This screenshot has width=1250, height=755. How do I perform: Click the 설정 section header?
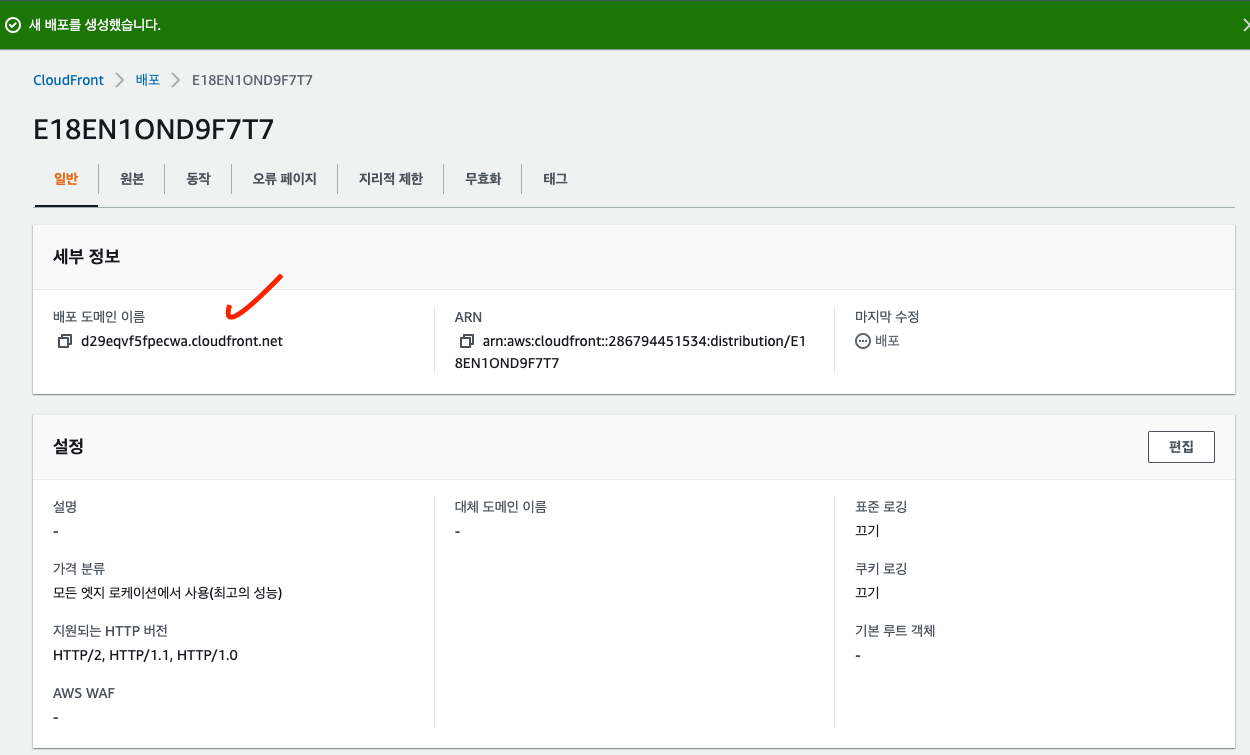tap(68, 447)
